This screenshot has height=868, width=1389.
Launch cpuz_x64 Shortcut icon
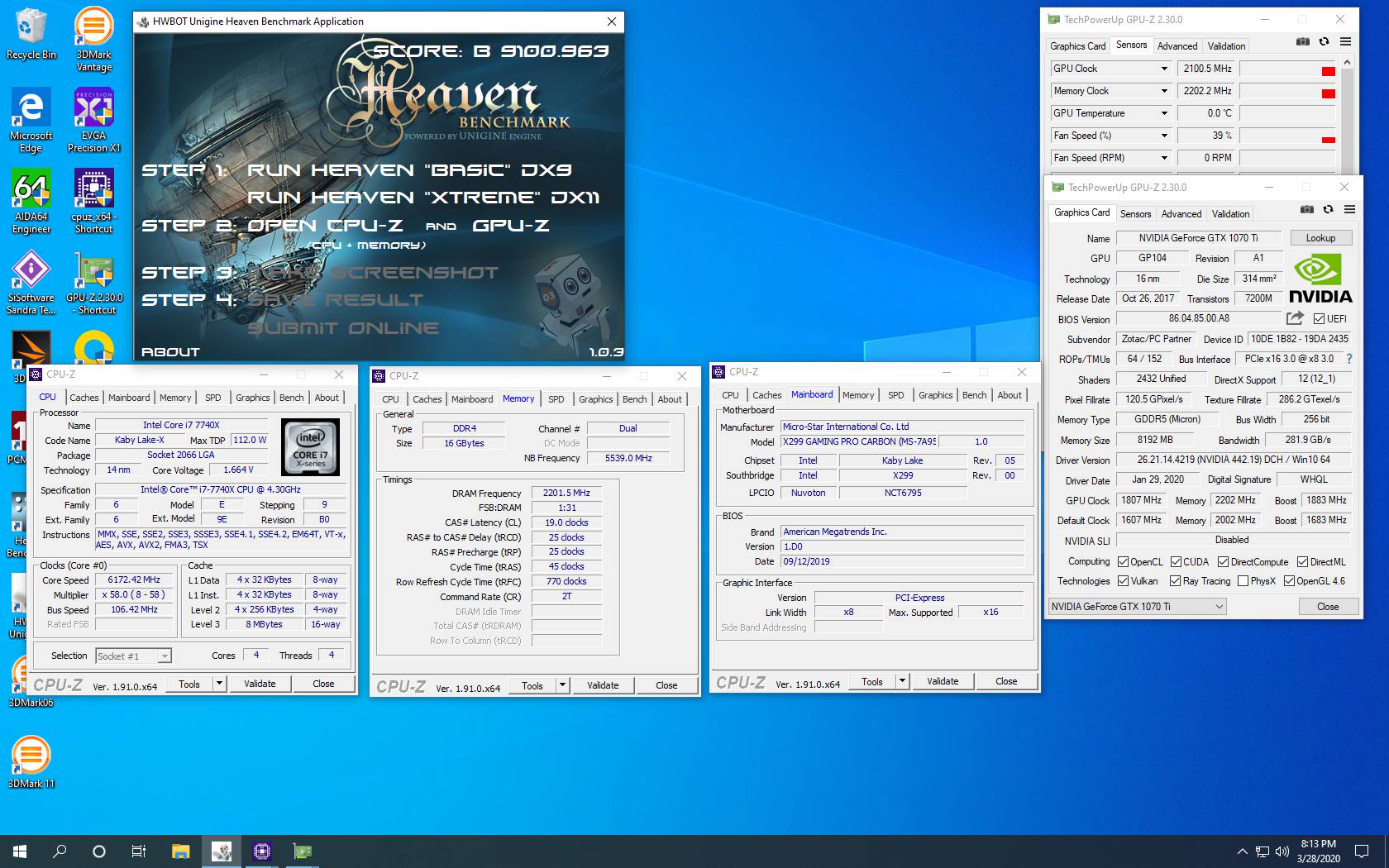94,202
